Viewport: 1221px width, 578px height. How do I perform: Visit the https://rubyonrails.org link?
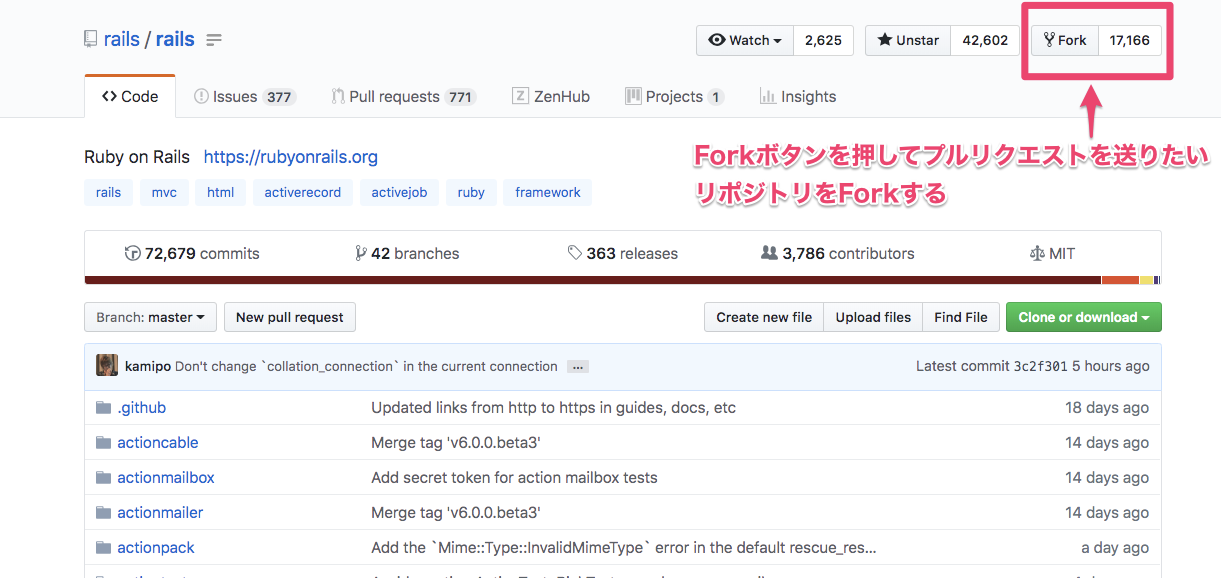point(291,157)
